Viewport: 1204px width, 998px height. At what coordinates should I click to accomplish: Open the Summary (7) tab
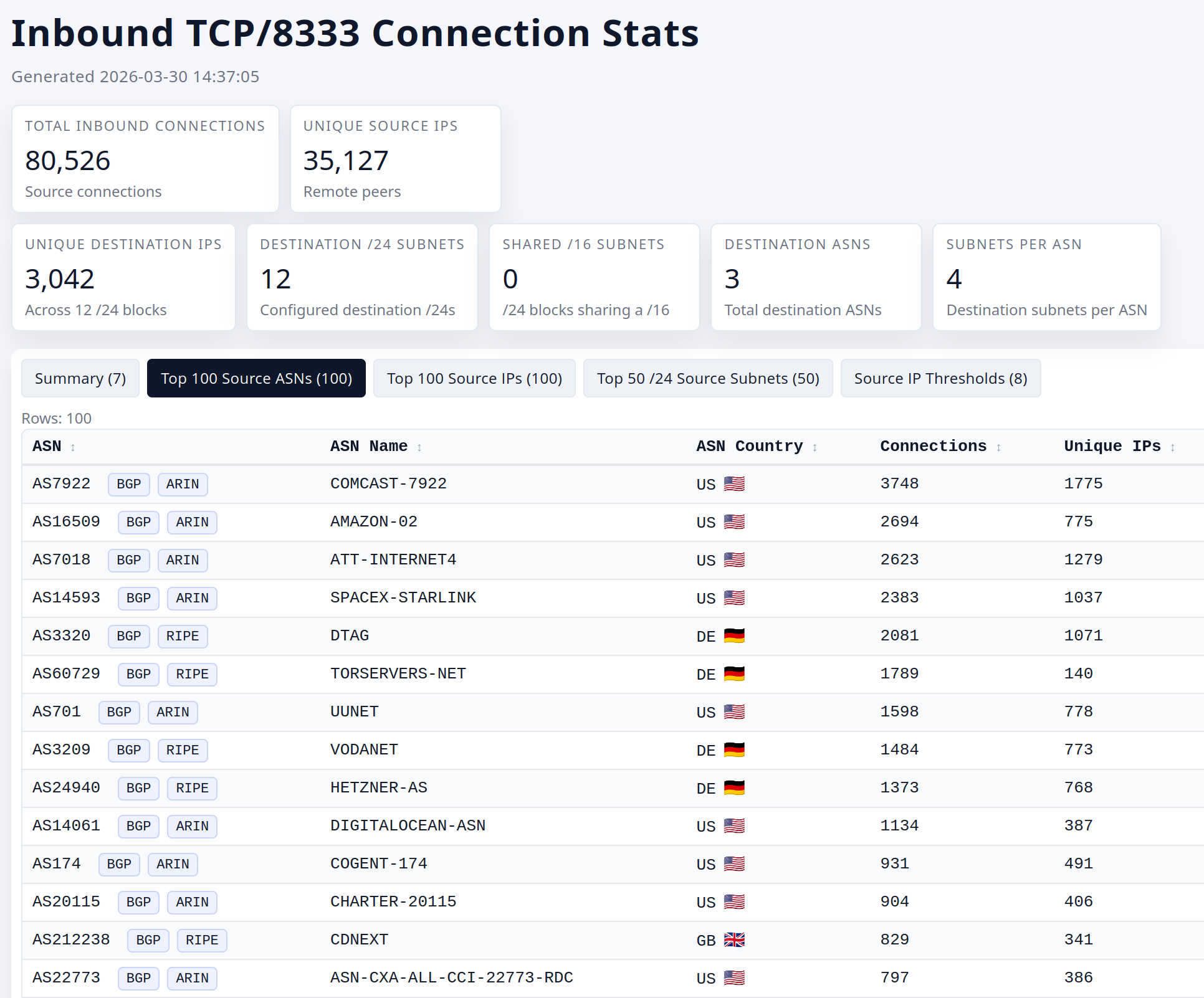click(x=80, y=379)
